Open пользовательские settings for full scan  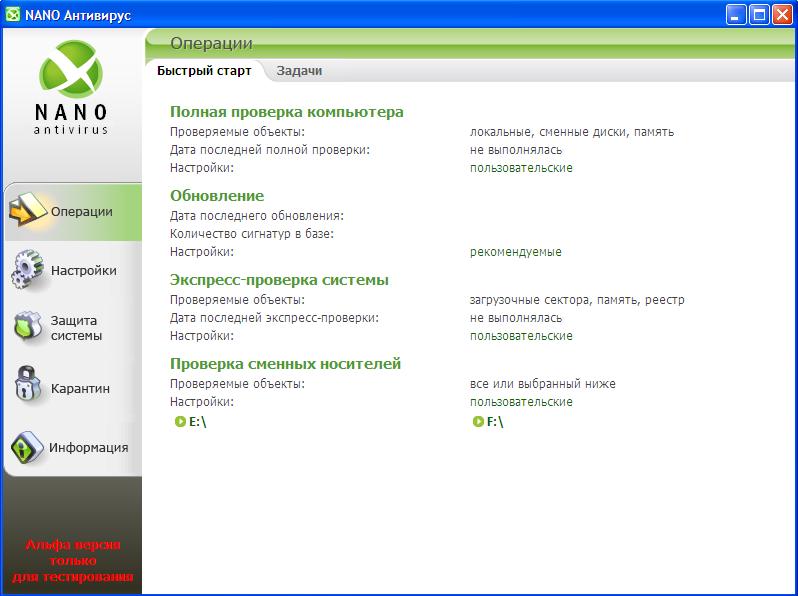(521, 168)
